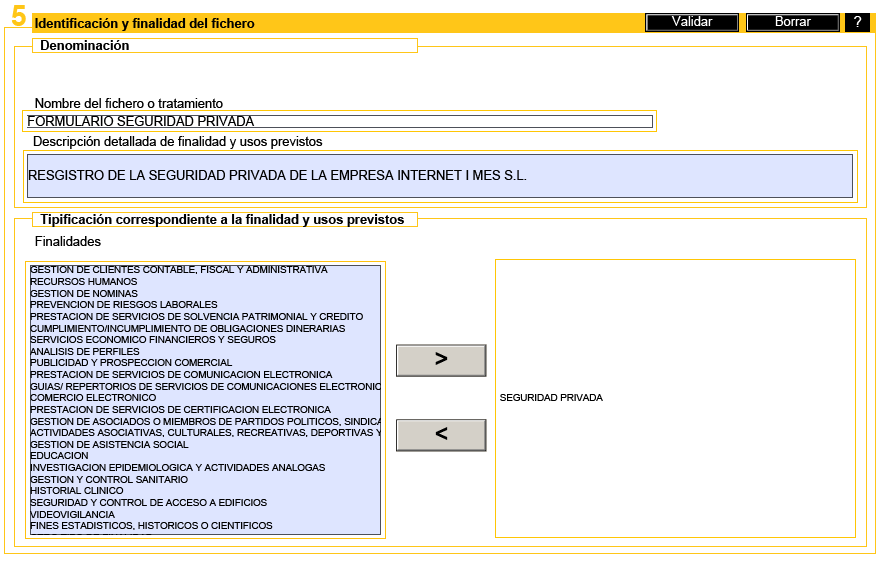The width and height of the screenshot is (883, 563).
Task: Select GESTION DE ASOCIADOS O MIEMBROS DE PARTIDOS entry
Action: [x=205, y=421]
